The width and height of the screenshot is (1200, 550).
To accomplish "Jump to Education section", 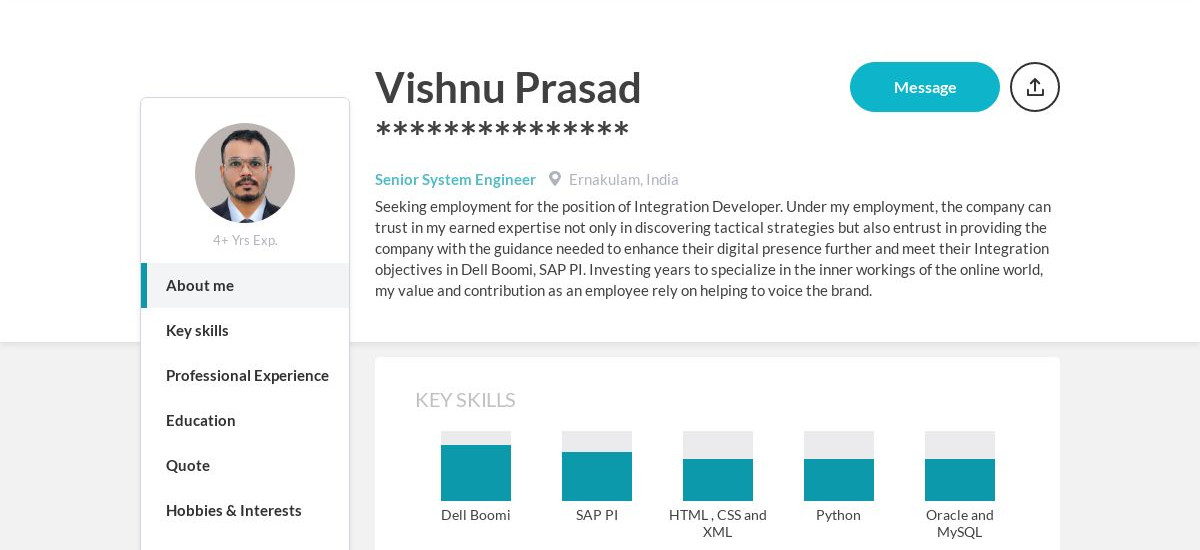I will [245, 420].
